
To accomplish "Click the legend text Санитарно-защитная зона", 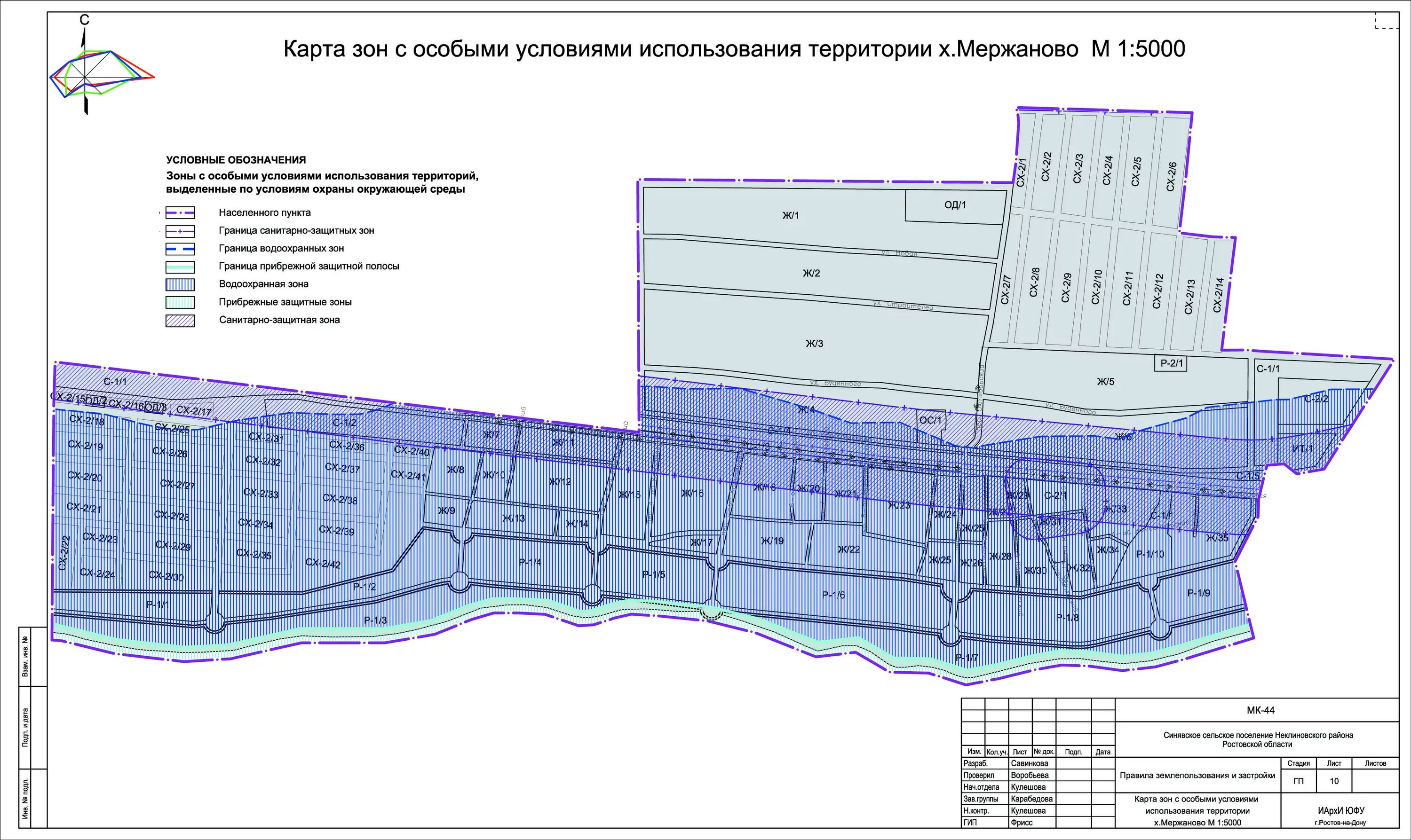I will (x=280, y=320).
